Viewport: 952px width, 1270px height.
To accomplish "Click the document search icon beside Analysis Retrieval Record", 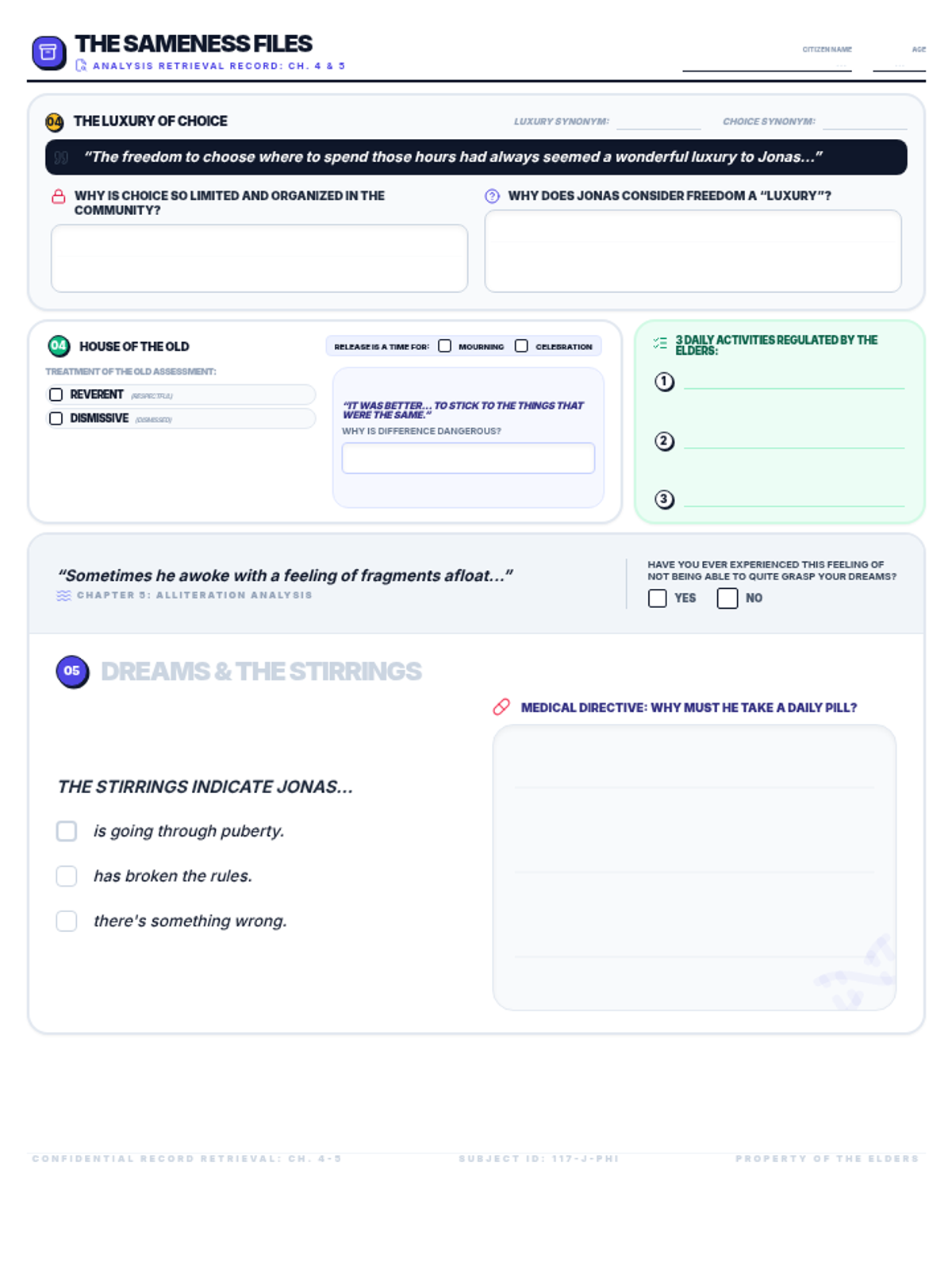I will [81, 66].
